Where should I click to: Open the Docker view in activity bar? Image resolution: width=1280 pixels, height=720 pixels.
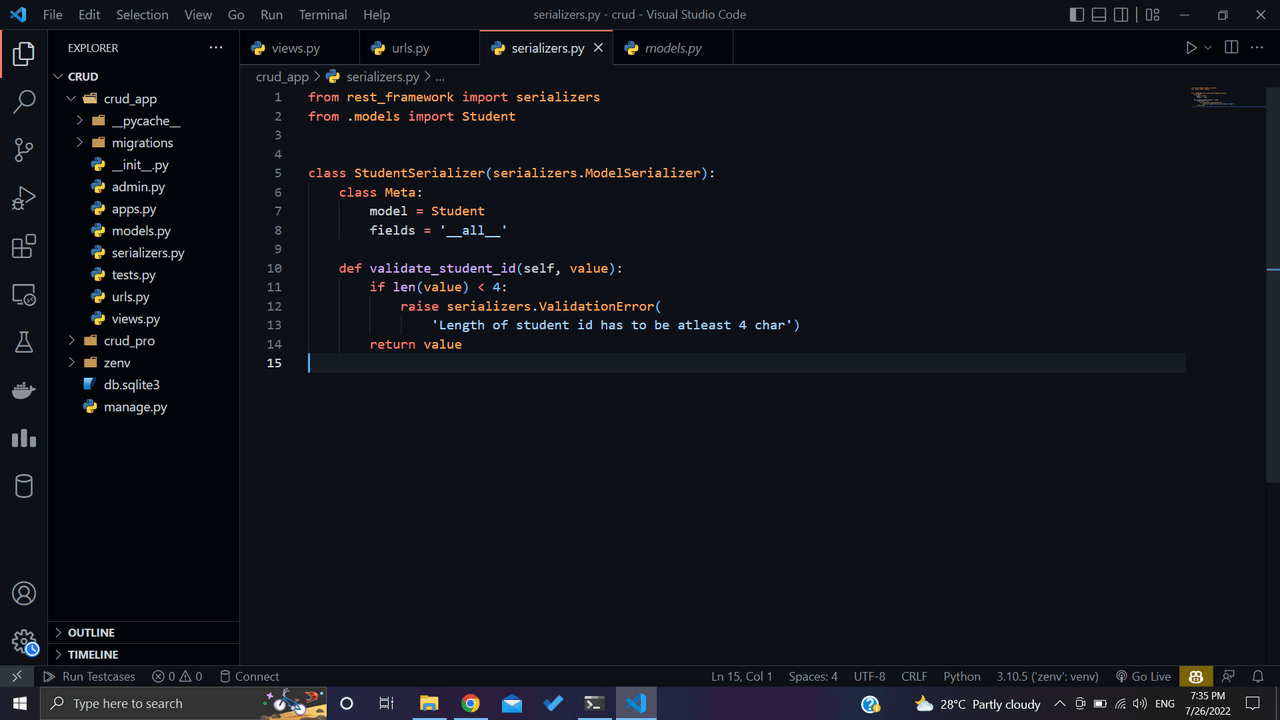(24, 390)
